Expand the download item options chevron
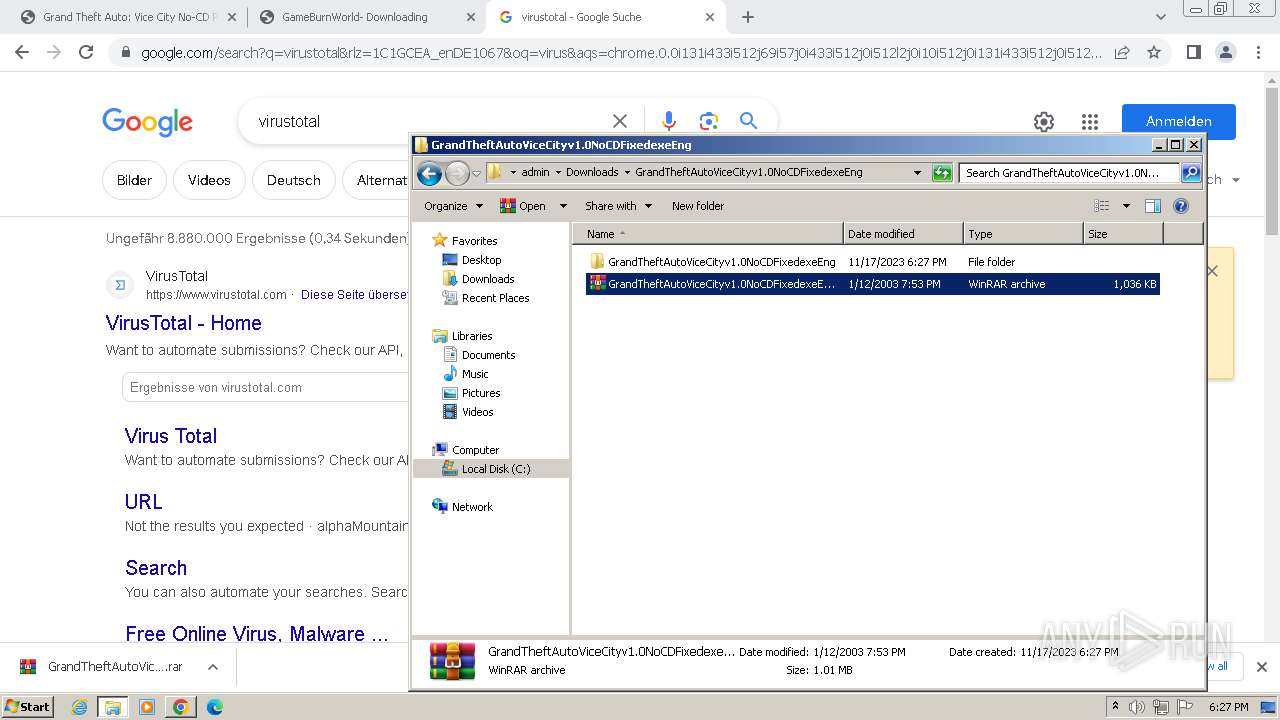This screenshot has width=1280, height=720. [x=212, y=667]
